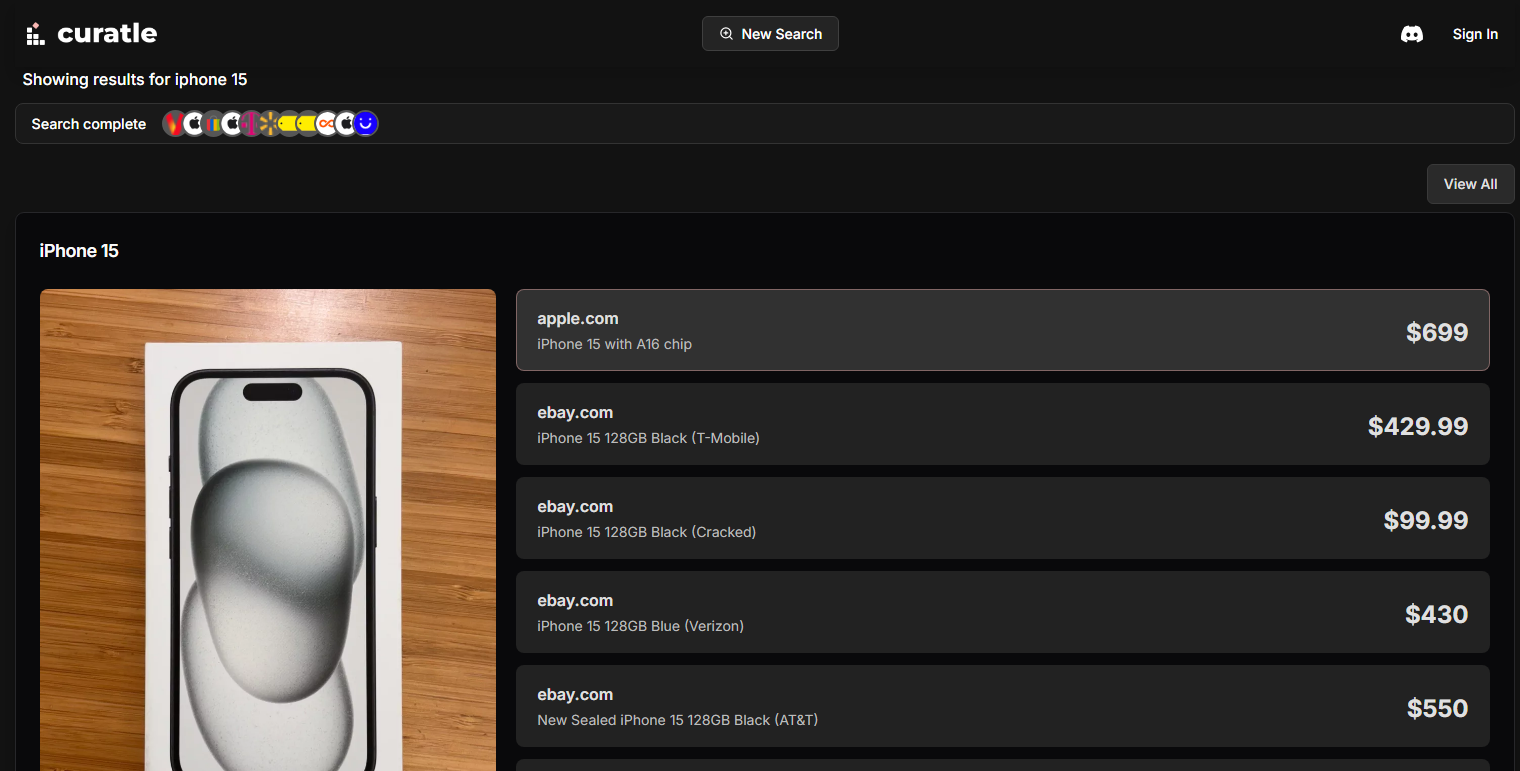Select the Walmart spark icon
The height and width of the screenshot is (771, 1520).
point(270,123)
